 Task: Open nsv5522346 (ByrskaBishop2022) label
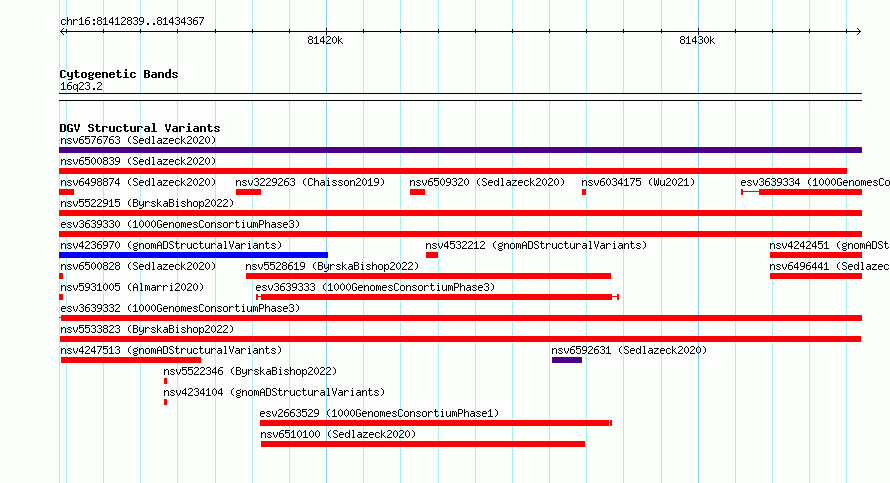click(250, 371)
